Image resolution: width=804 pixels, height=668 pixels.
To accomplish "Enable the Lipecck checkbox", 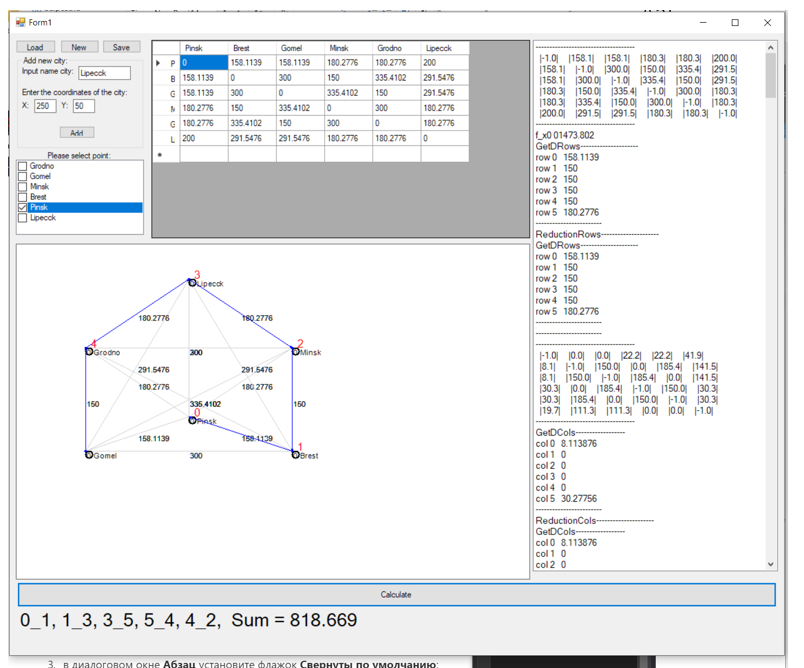I will click(24, 218).
